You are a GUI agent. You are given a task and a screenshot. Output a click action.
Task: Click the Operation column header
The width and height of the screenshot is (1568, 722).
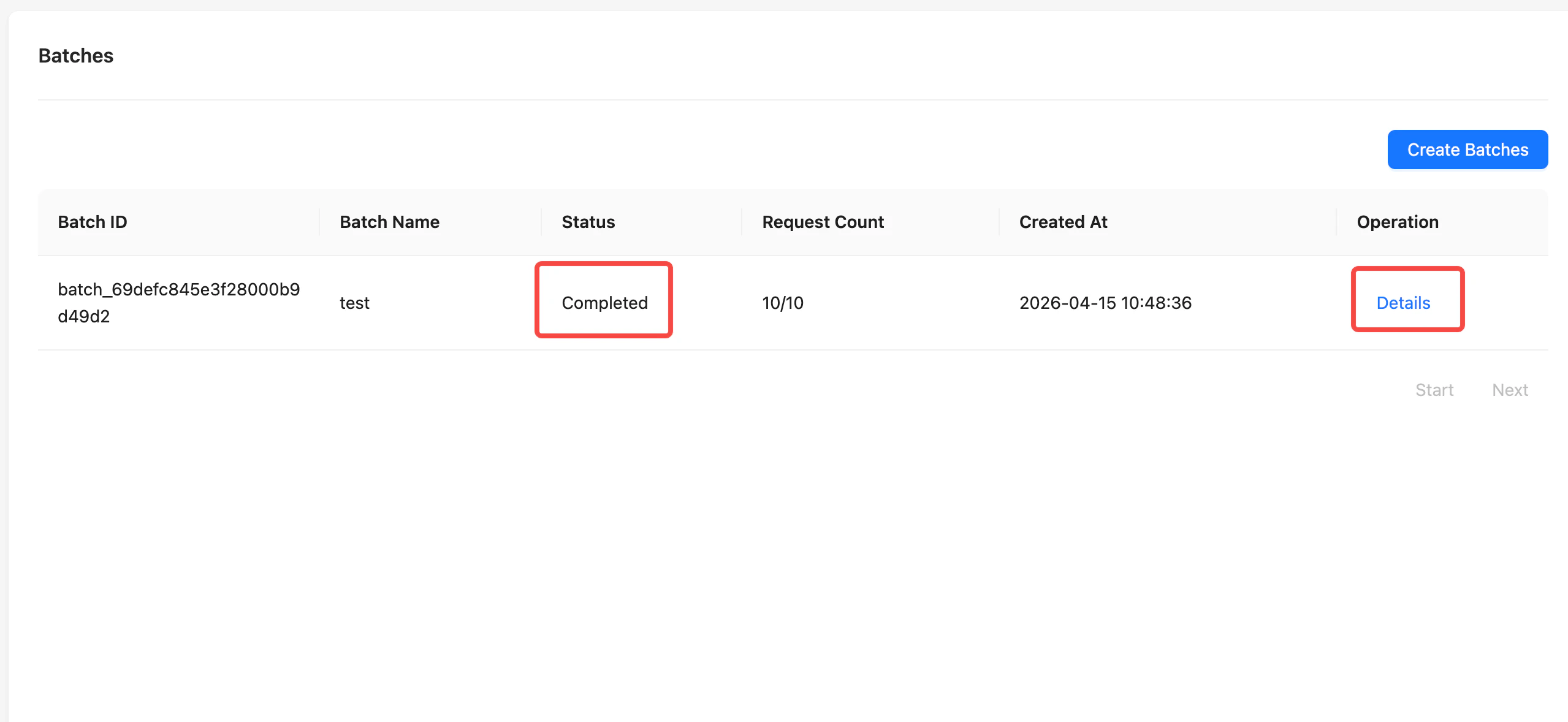click(x=1397, y=222)
